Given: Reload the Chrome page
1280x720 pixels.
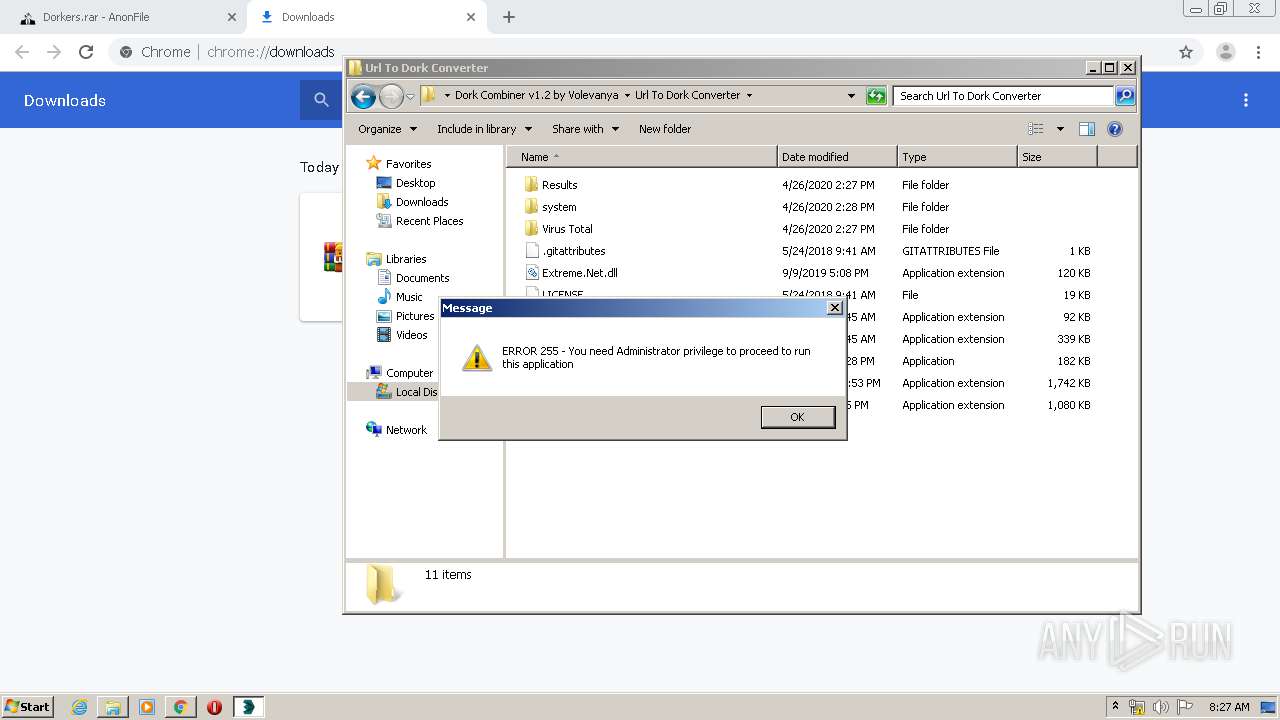Looking at the screenshot, I should point(86,52).
